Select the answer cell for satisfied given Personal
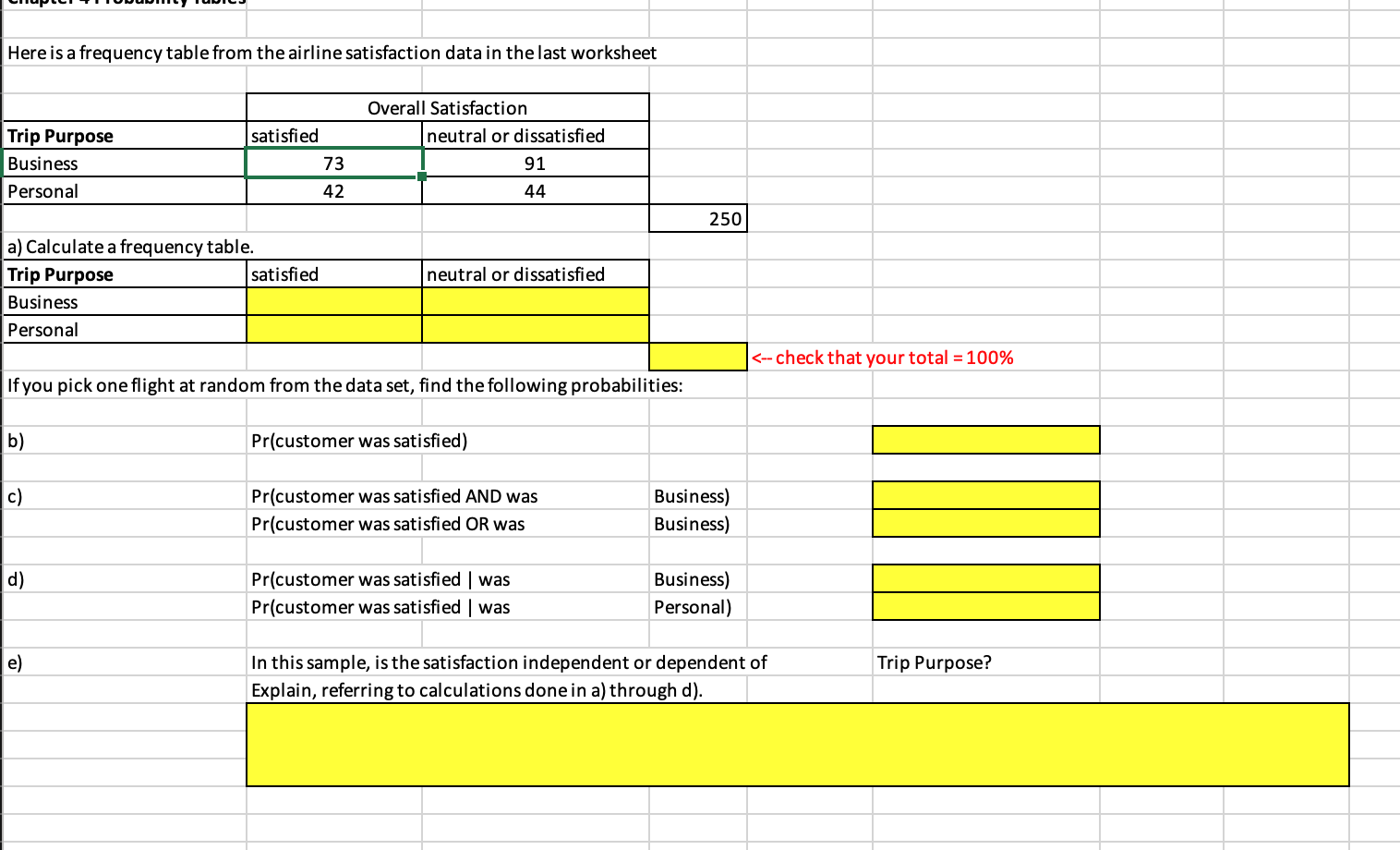The height and width of the screenshot is (850, 1400). pyautogui.click(x=984, y=606)
